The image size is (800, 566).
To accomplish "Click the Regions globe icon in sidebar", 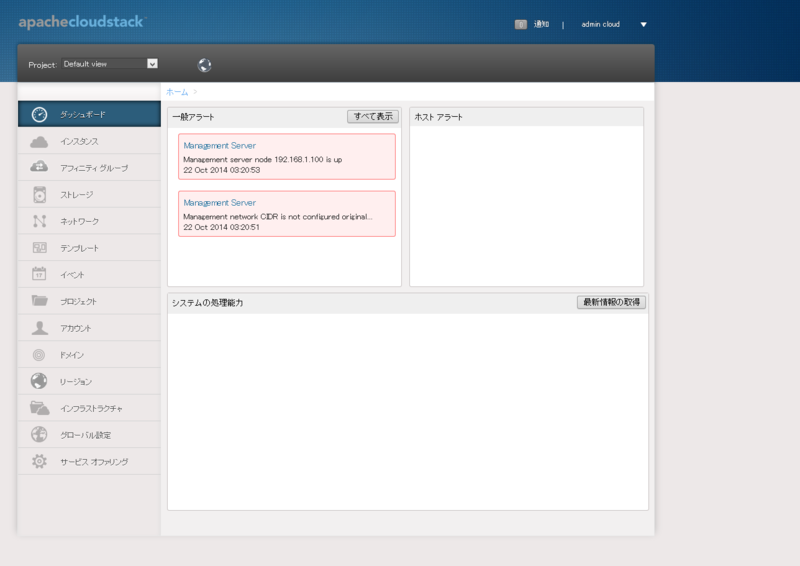I will pos(39,381).
